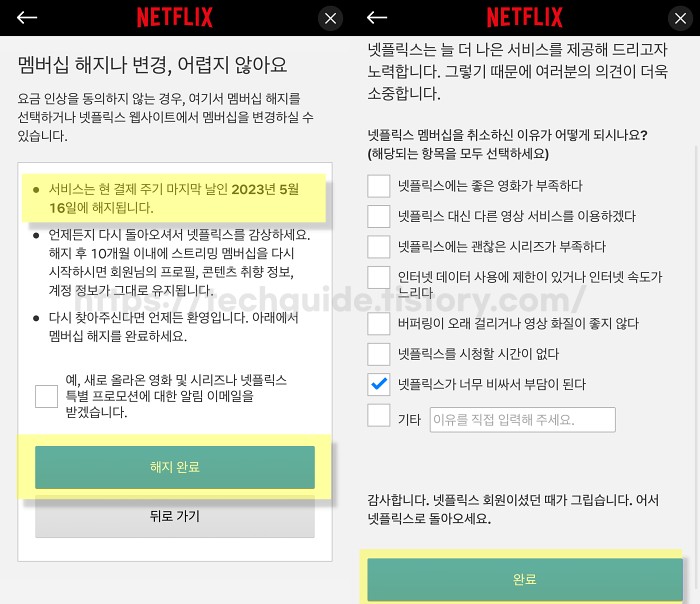Click the Netflix logo on the right screen
This screenshot has height=604, width=700.
525,17
